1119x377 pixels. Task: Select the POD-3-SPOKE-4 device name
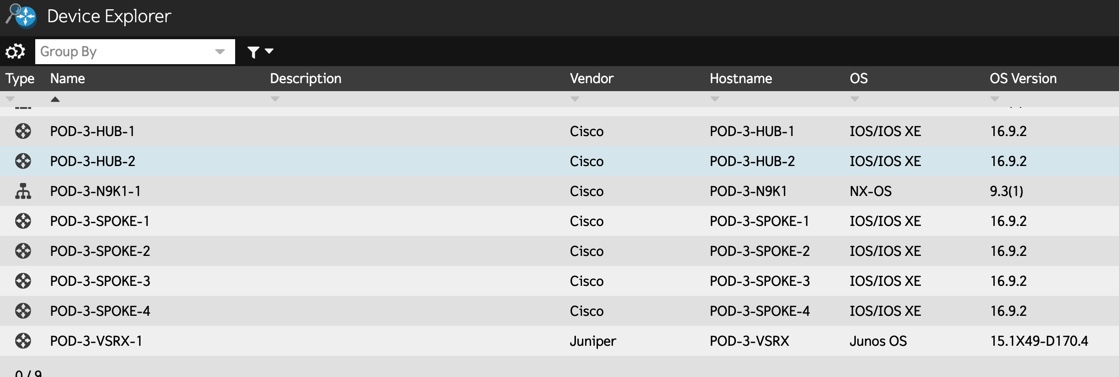pyautogui.click(x=100, y=311)
